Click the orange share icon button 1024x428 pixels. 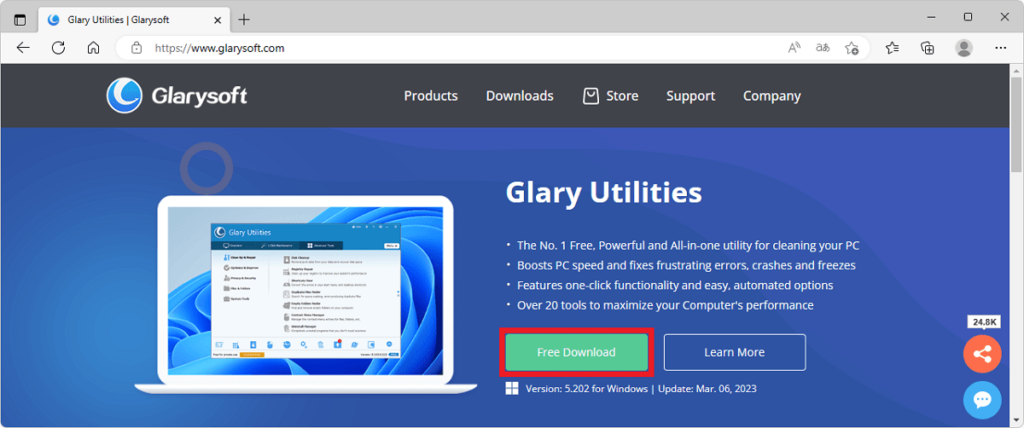click(x=982, y=354)
